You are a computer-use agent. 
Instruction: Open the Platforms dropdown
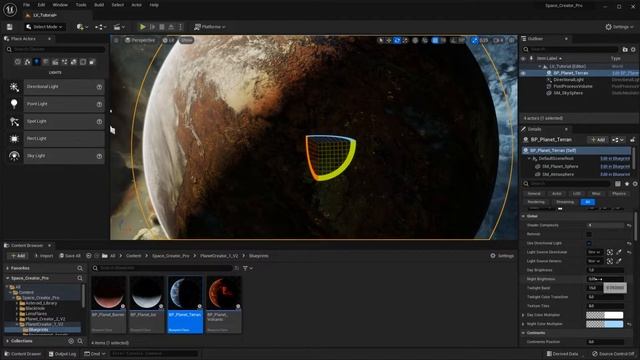[x=210, y=27]
